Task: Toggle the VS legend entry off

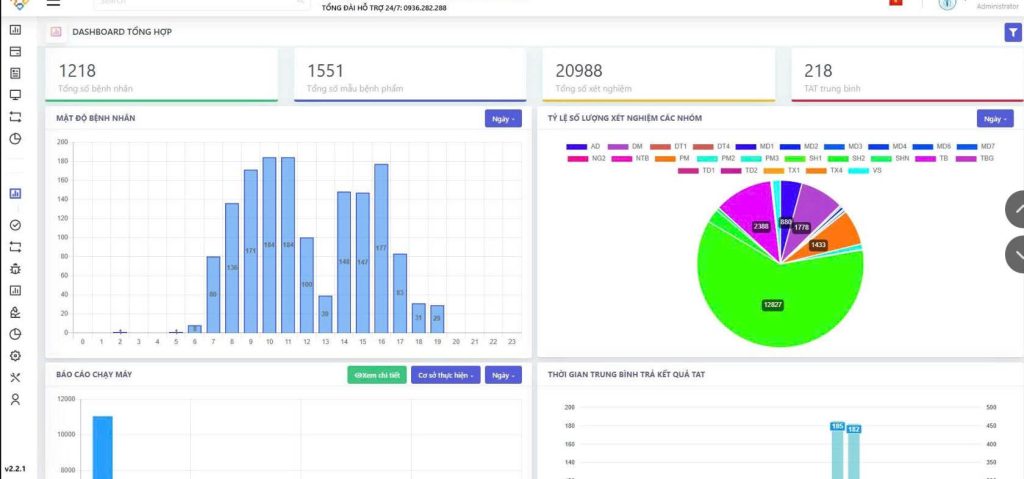Action: click(x=866, y=170)
